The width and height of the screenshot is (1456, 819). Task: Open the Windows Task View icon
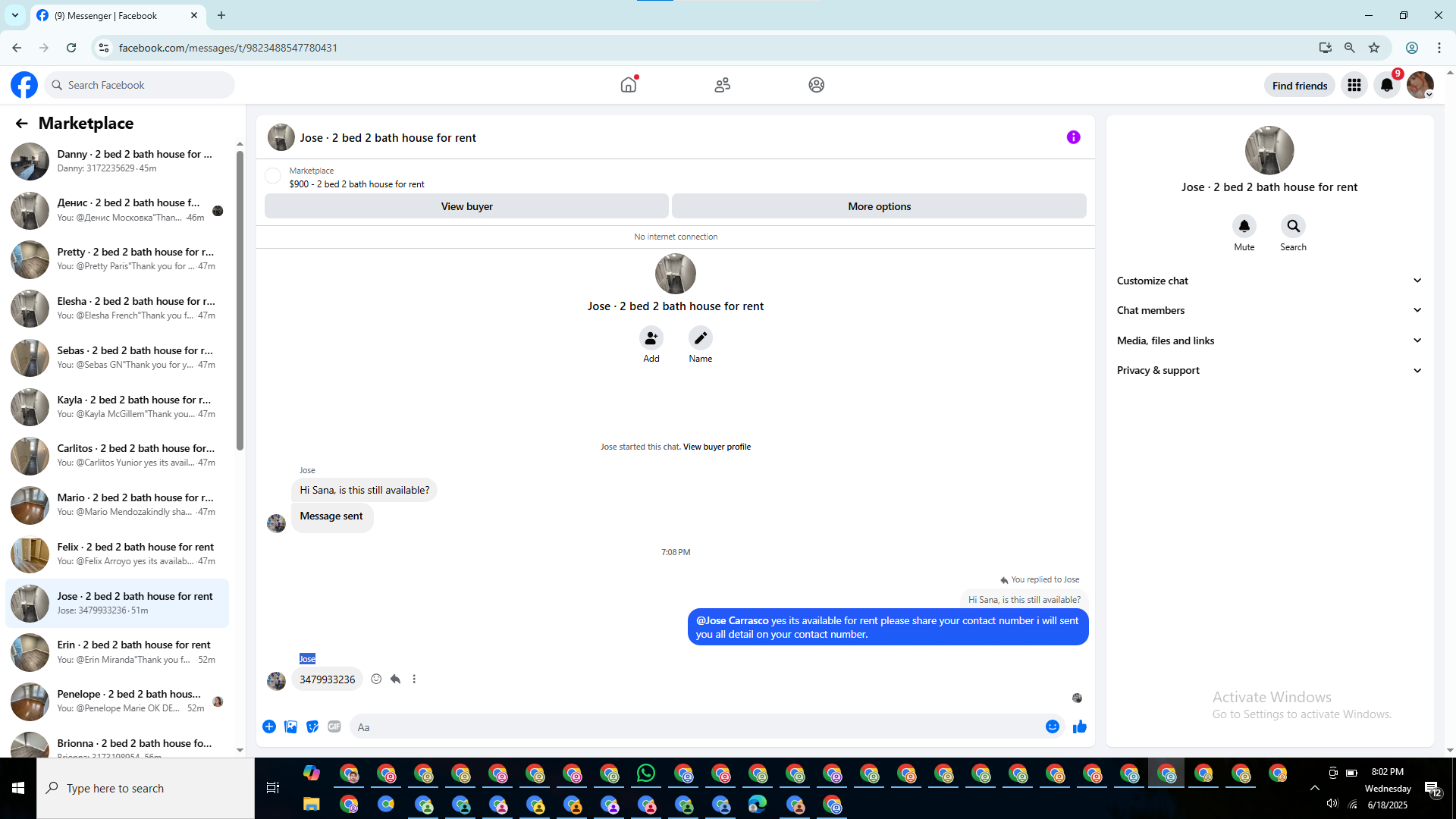pos(273,788)
